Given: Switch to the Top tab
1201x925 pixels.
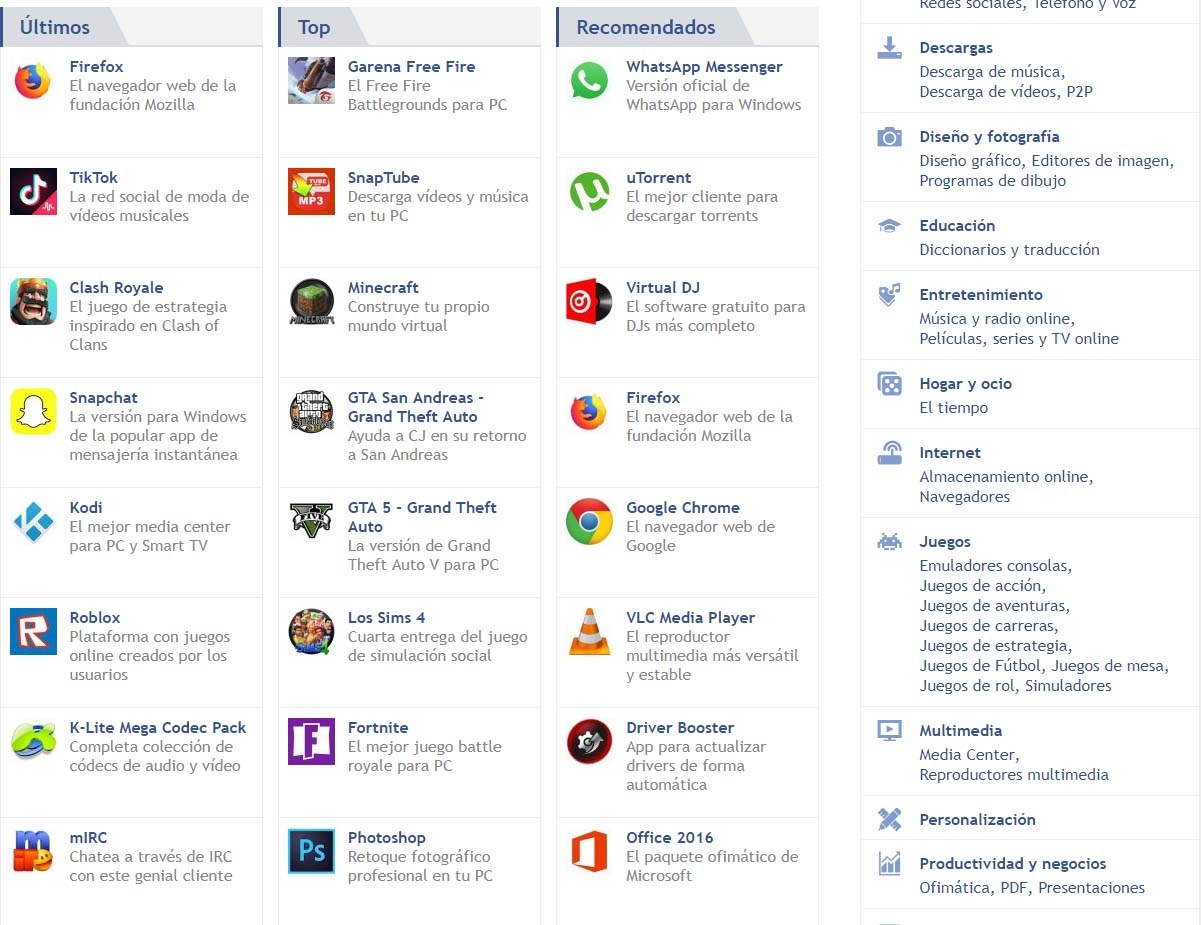Looking at the screenshot, I should pos(314,27).
